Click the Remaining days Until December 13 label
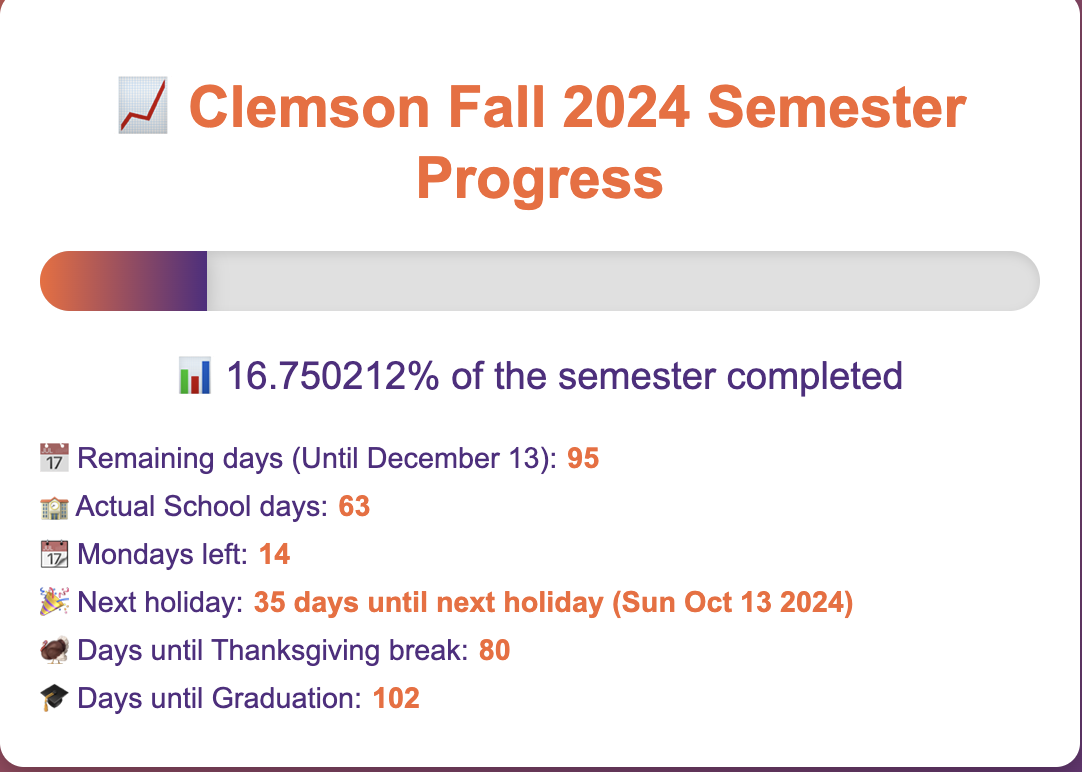The width and height of the screenshot is (1082, 772). [x=317, y=459]
